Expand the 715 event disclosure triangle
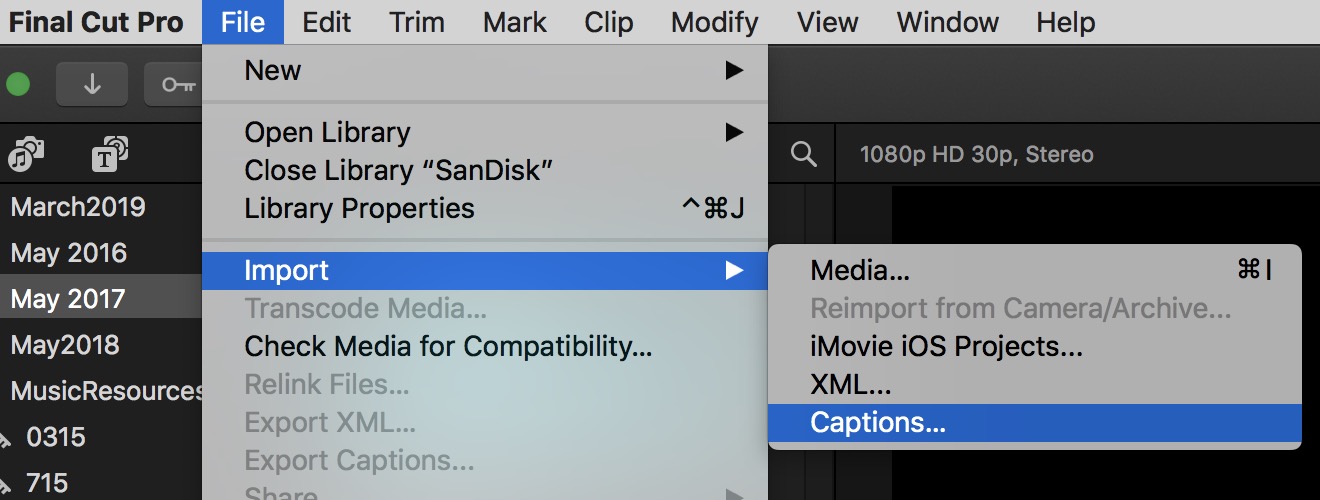This screenshot has height=500, width=1320. 6,484
